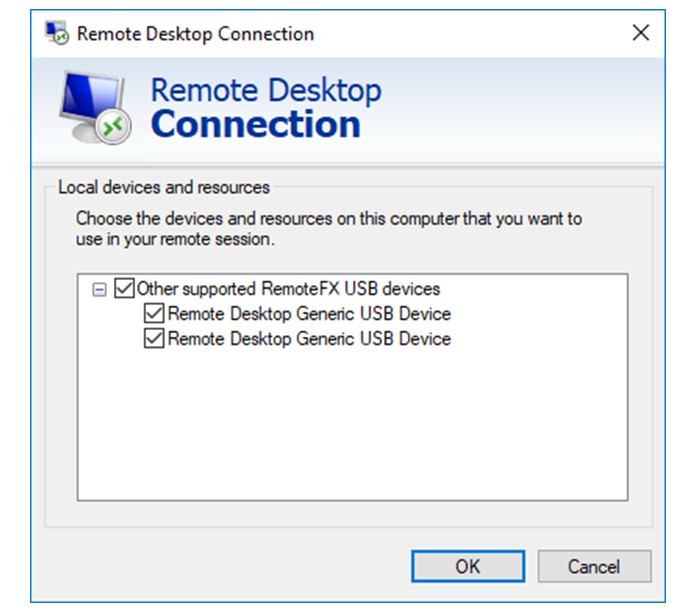The image size is (696, 612).
Task: Select the last Remote Desktop Generic USB Device label
Action: [309, 338]
